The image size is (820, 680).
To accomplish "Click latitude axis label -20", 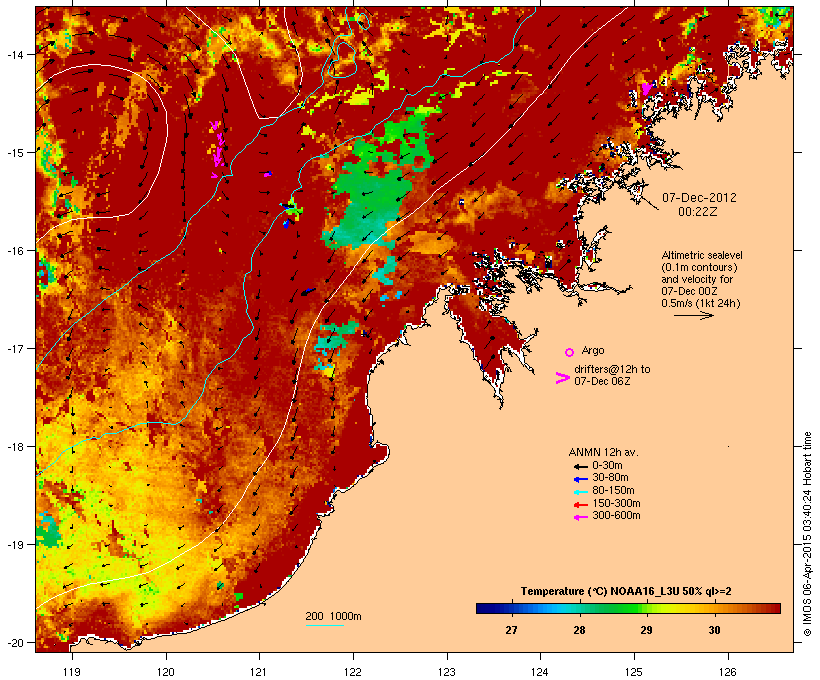I will click(x=14, y=643).
